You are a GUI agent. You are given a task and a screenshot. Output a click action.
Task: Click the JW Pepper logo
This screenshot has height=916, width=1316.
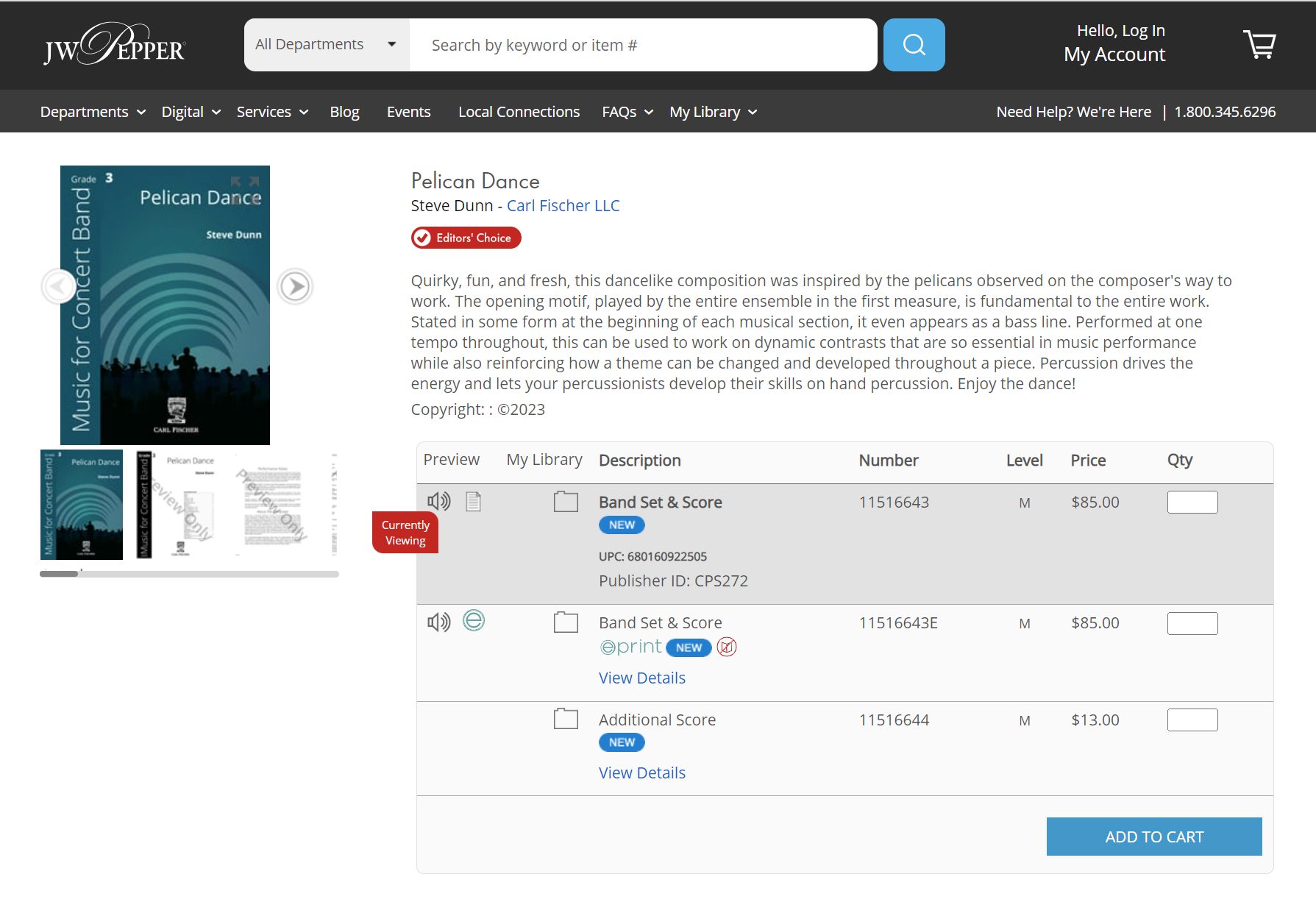click(115, 44)
